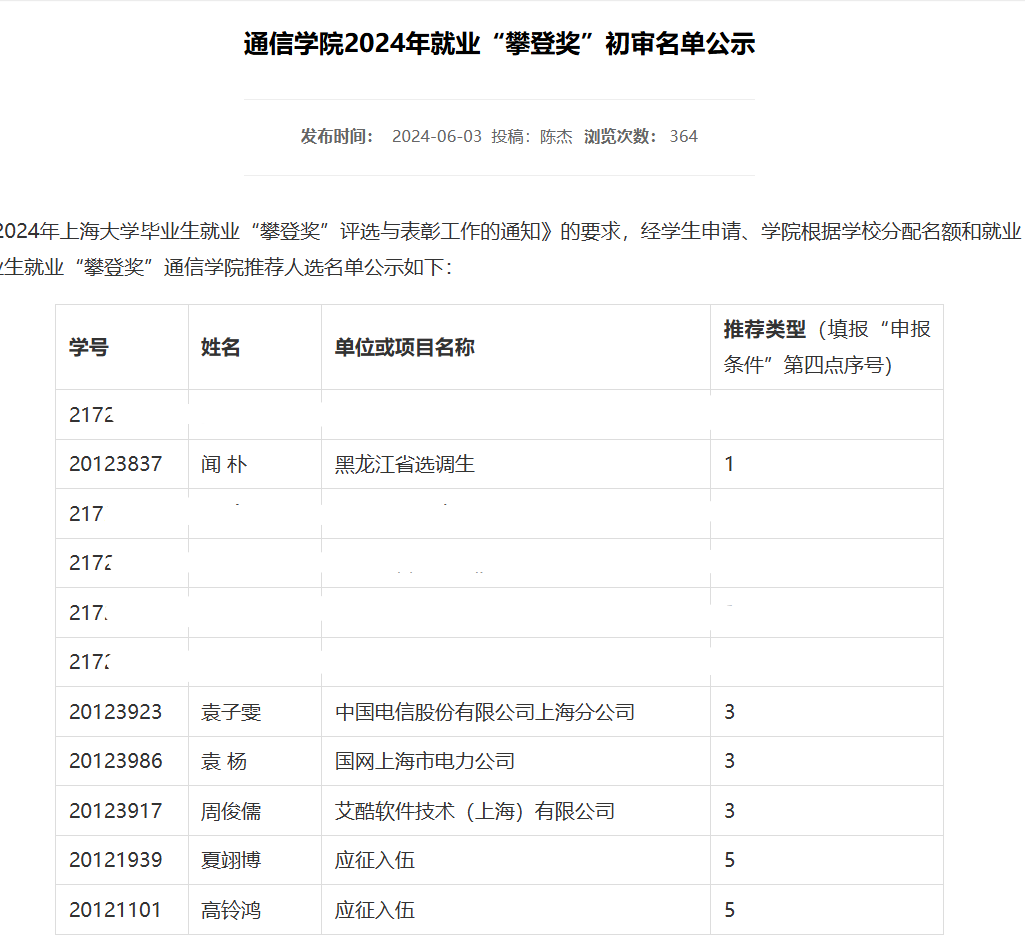Click recommendation type 5 in 高铃鸿's row
1025x950 pixels.
tap(730, 910)
